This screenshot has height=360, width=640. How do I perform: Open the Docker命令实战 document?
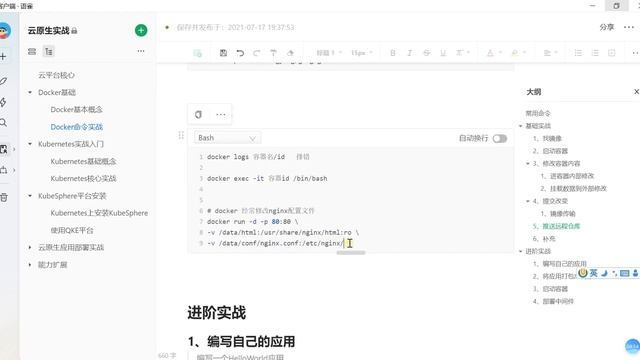point(76,127)
